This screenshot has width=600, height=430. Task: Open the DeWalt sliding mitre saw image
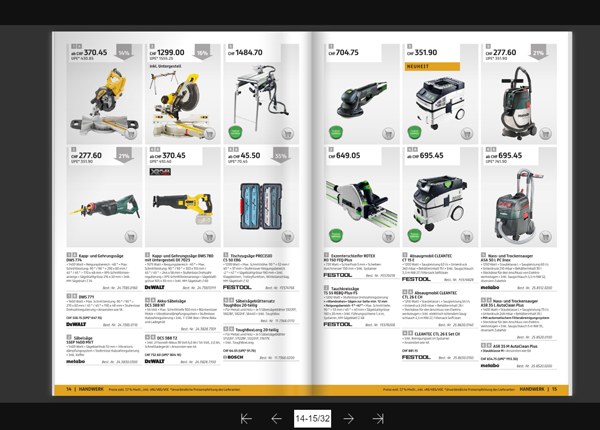pos(104,103)
